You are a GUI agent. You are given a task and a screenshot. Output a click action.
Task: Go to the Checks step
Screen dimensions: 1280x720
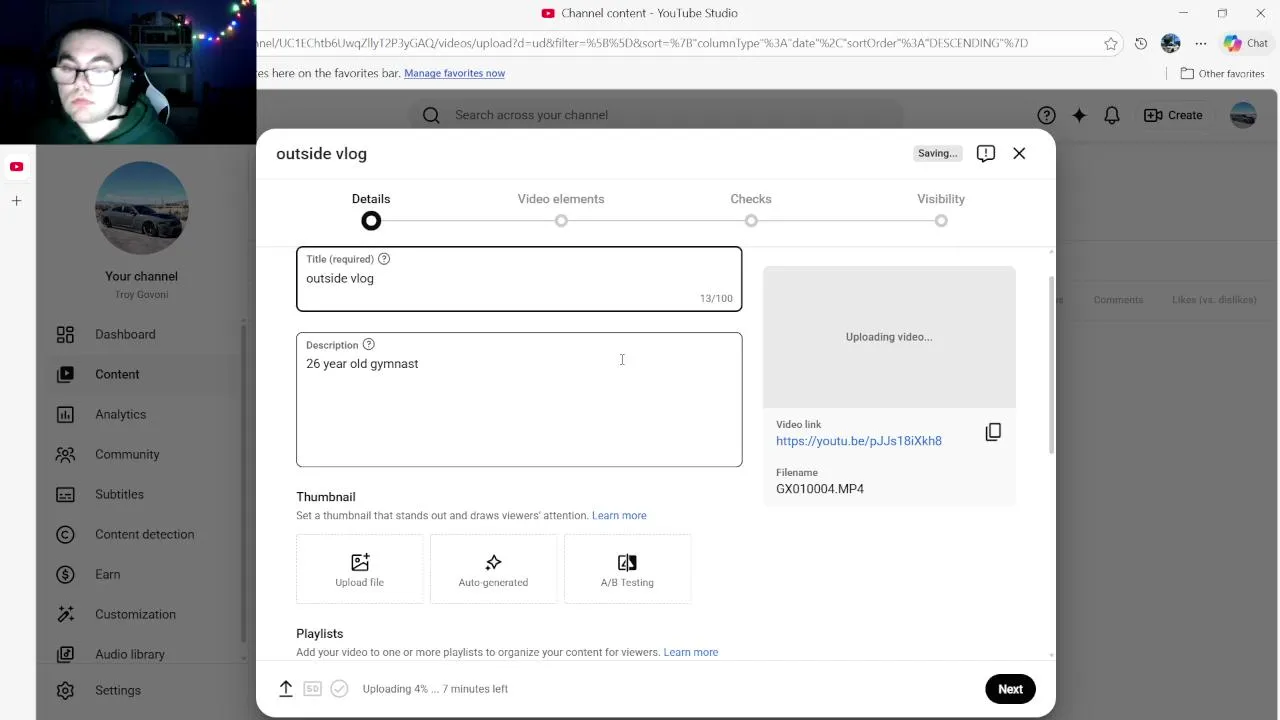[751, 210]
